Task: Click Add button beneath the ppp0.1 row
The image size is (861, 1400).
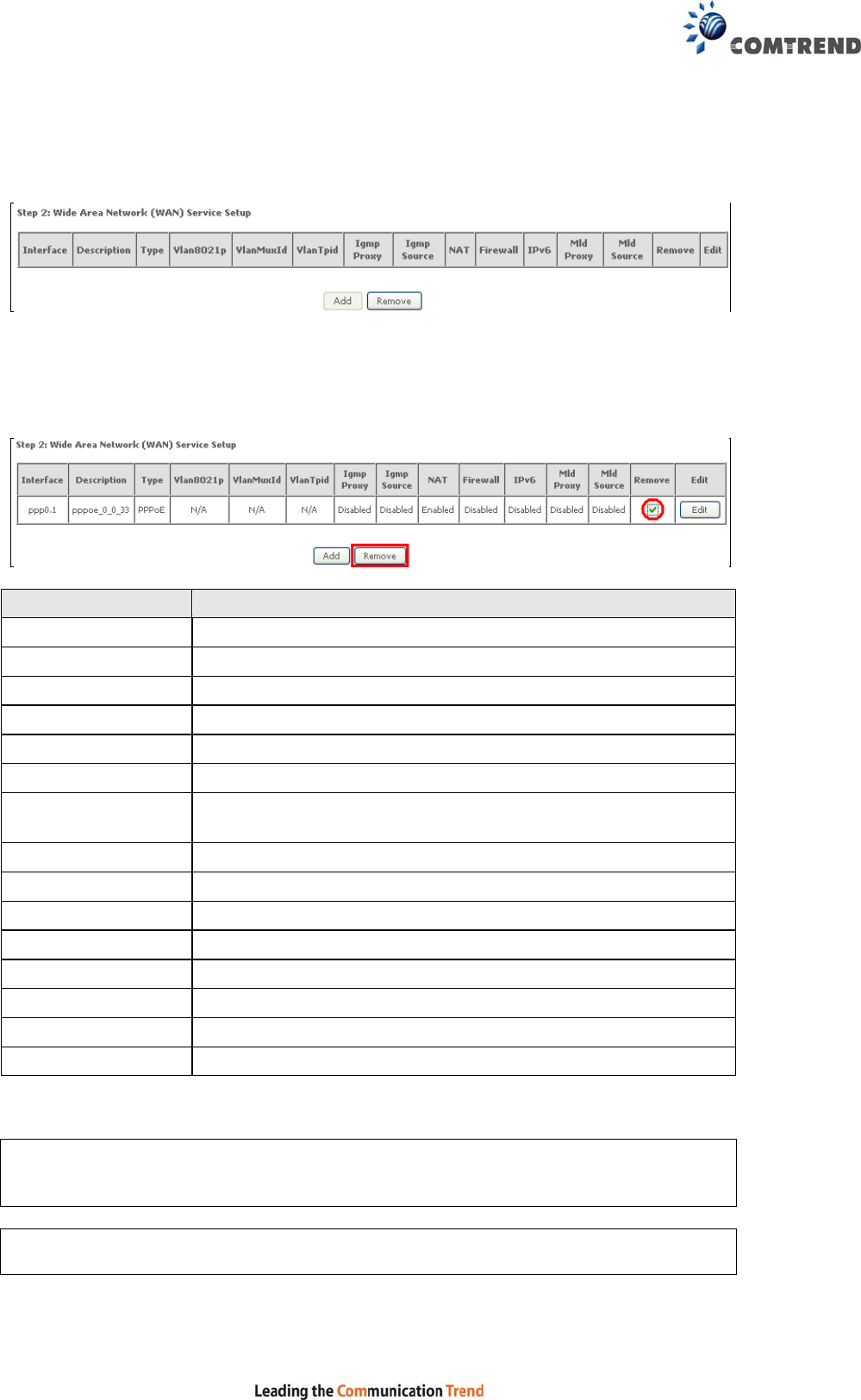Action: pyautogui.click(x=331, y=556)
